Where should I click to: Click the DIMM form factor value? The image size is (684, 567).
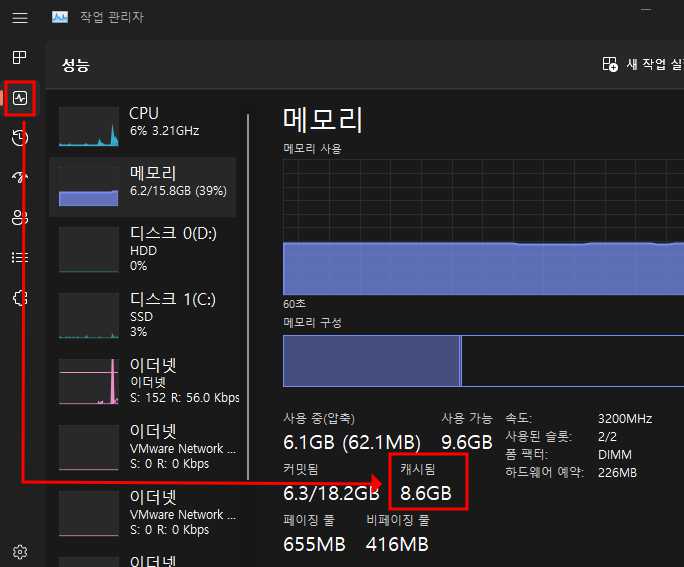click(615, 455)
